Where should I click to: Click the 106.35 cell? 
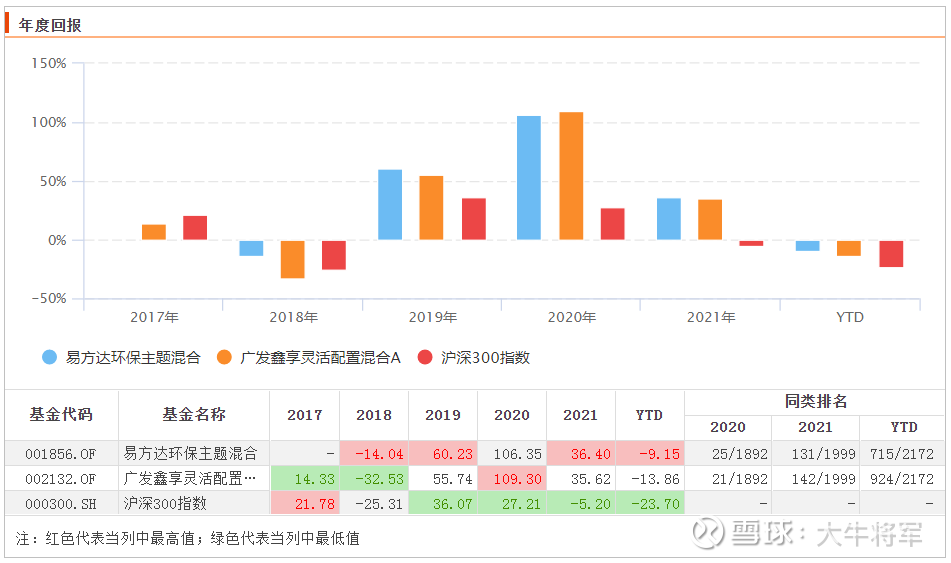(x=512, y=454)
